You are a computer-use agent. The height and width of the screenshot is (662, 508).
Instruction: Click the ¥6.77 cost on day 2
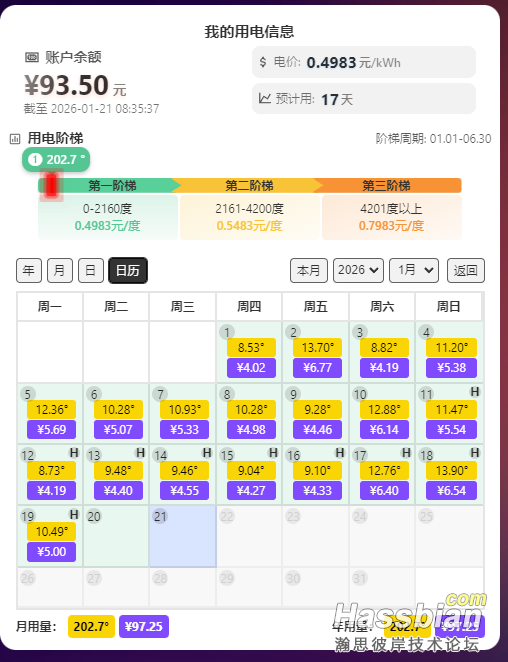318,368
